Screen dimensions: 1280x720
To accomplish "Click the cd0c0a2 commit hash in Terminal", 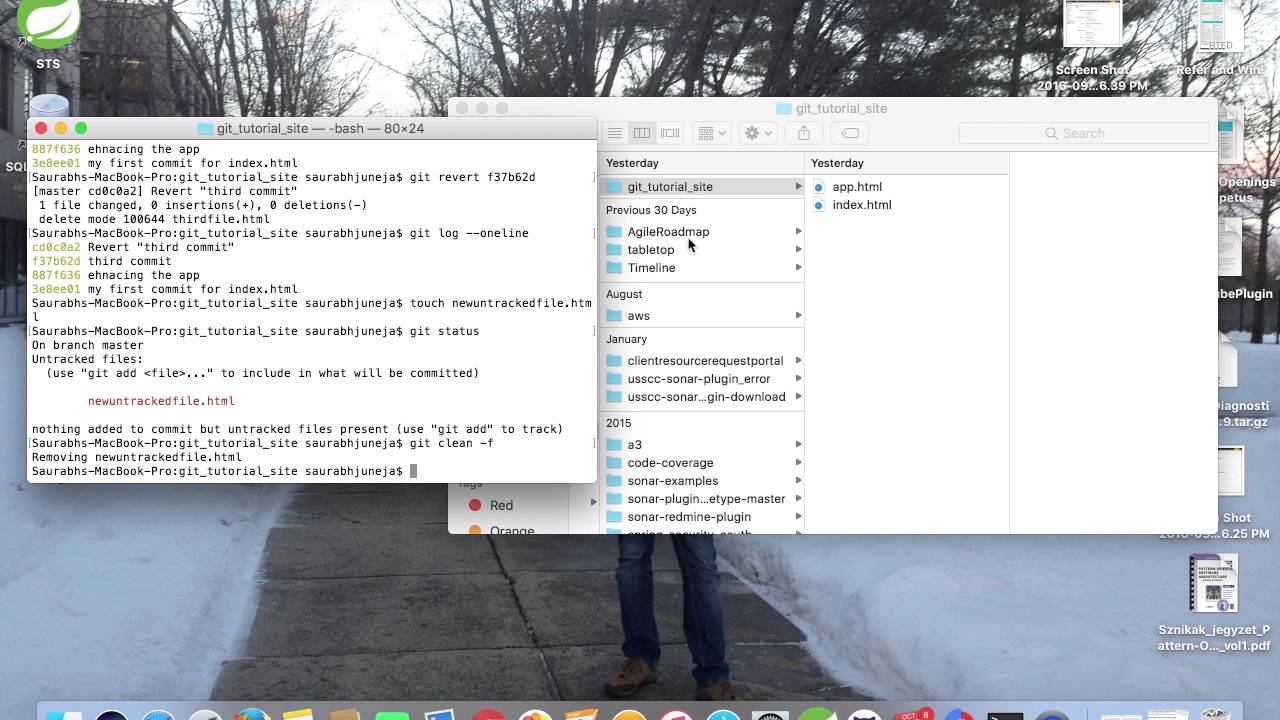I will pos(56,247).
